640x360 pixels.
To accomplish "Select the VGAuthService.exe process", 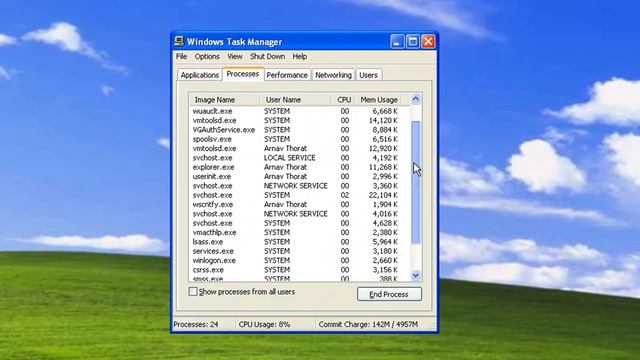I will coord(299,130).
